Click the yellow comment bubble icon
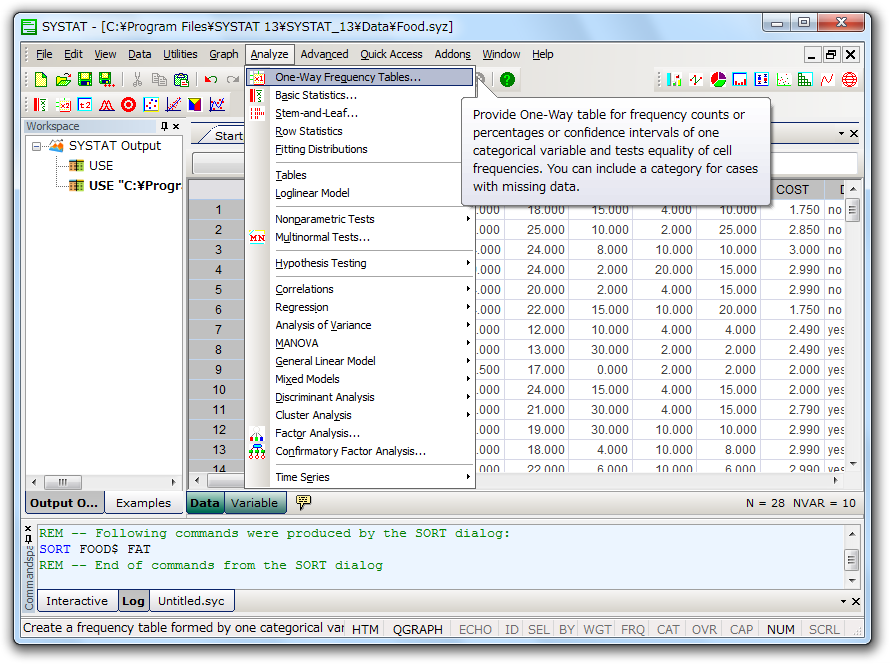 click(x=304, y=502)
